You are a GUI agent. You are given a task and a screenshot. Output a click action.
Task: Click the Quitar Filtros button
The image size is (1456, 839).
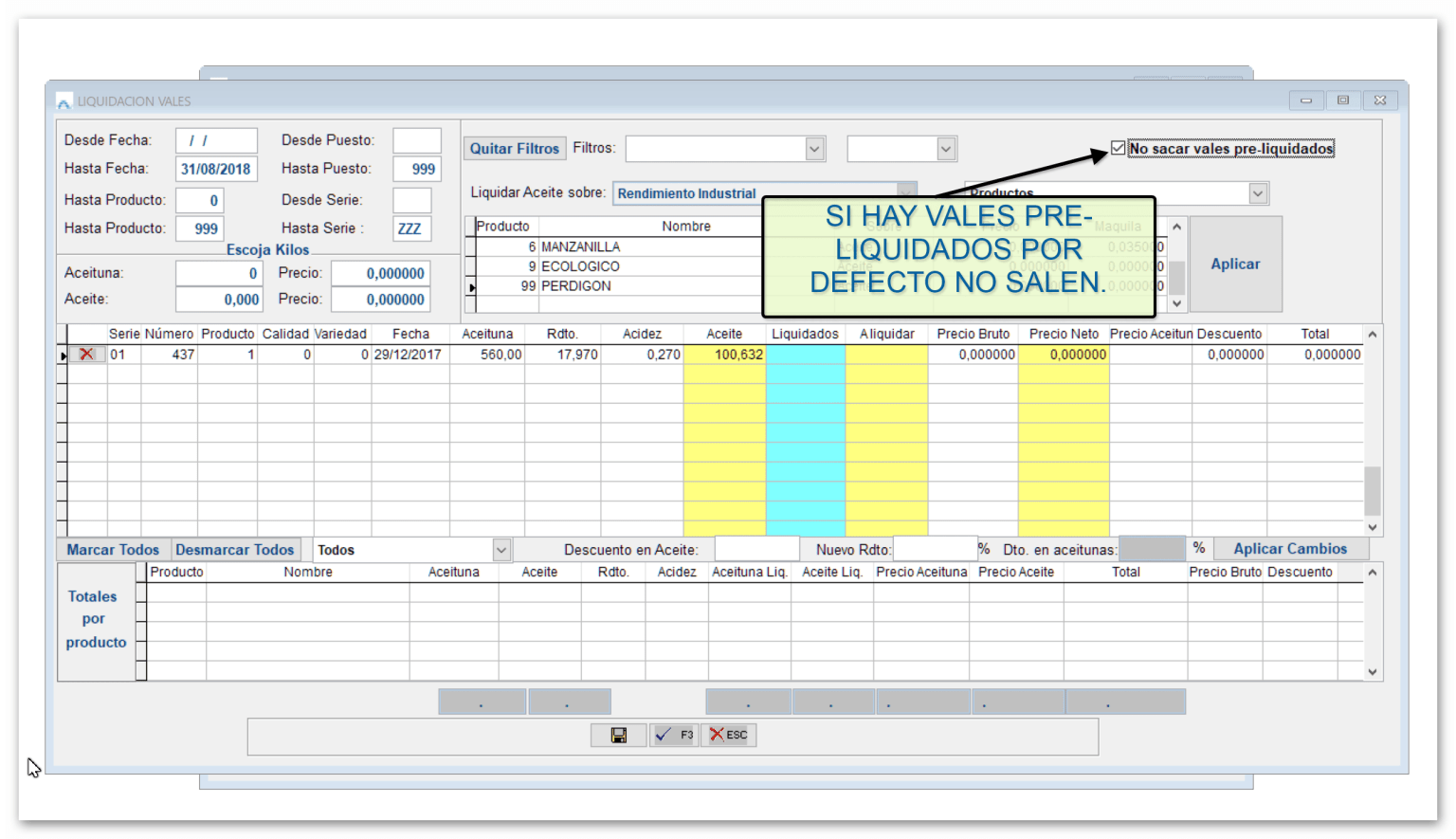(x=515, y=149)
